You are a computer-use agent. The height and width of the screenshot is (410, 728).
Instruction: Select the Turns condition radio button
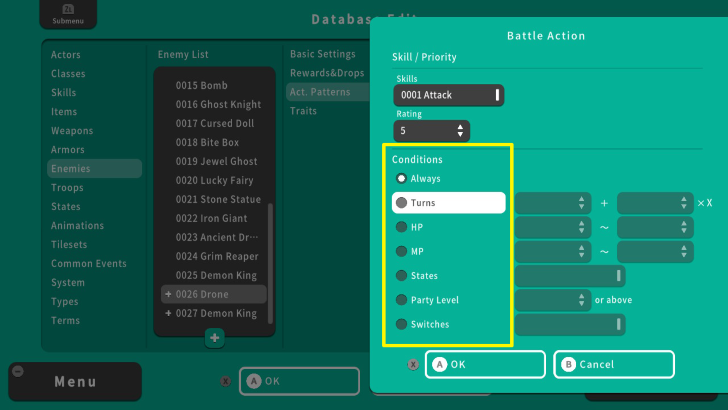[x=402, y=202]
